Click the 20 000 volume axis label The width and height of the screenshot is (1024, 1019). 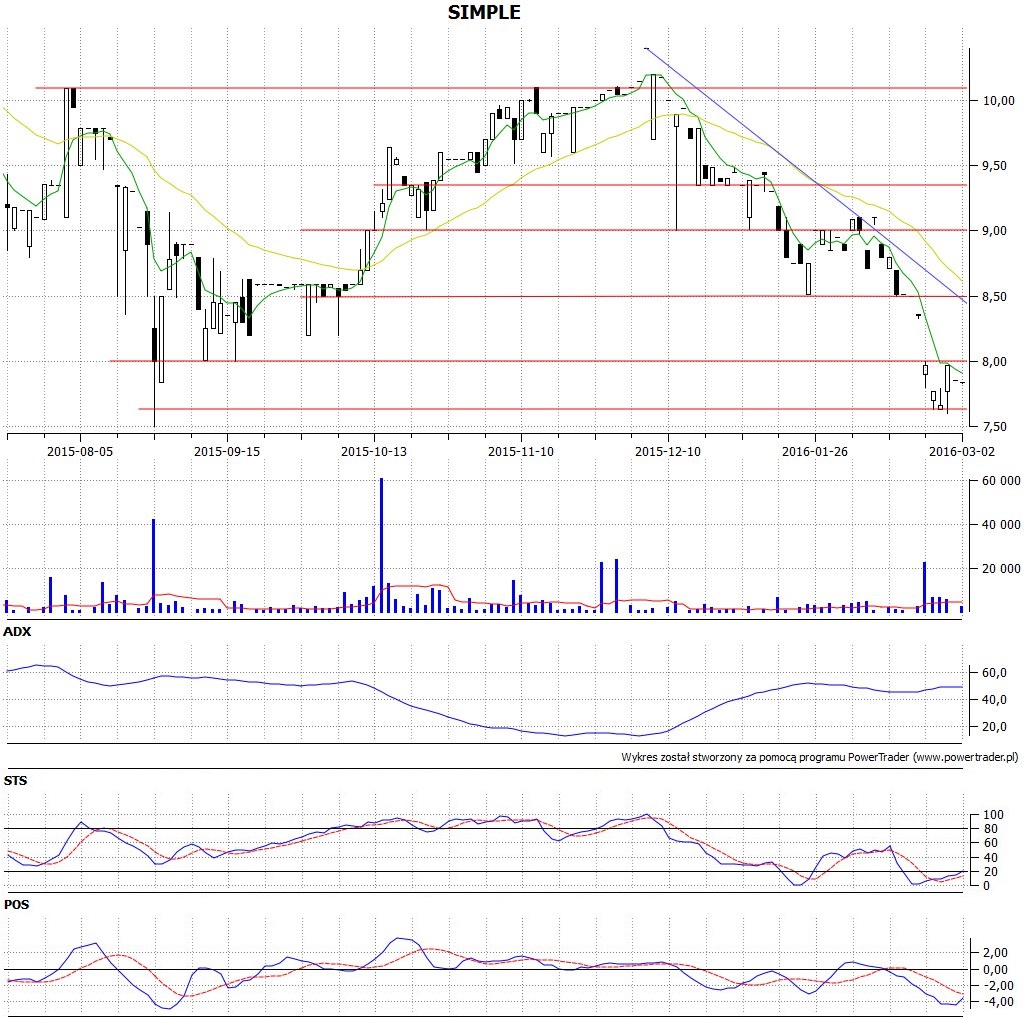(x=1001, y=568)
